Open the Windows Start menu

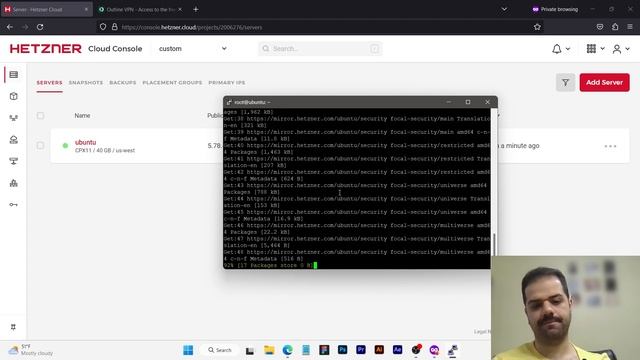point(188,350)
